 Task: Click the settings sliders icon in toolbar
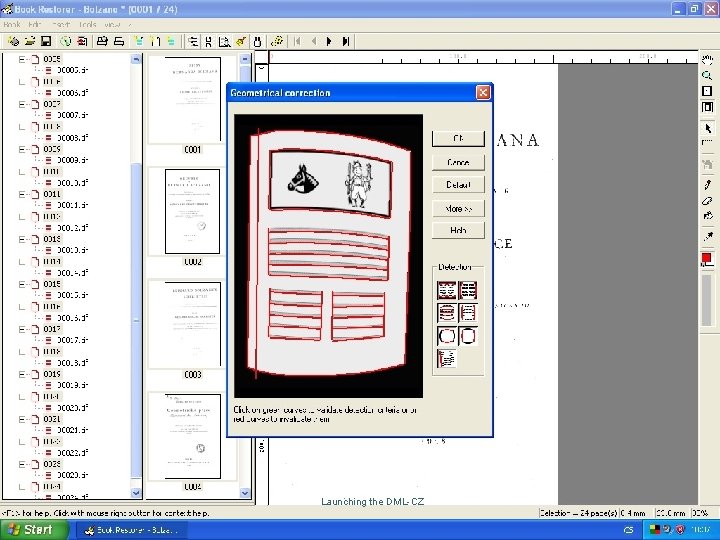[193, 42]
